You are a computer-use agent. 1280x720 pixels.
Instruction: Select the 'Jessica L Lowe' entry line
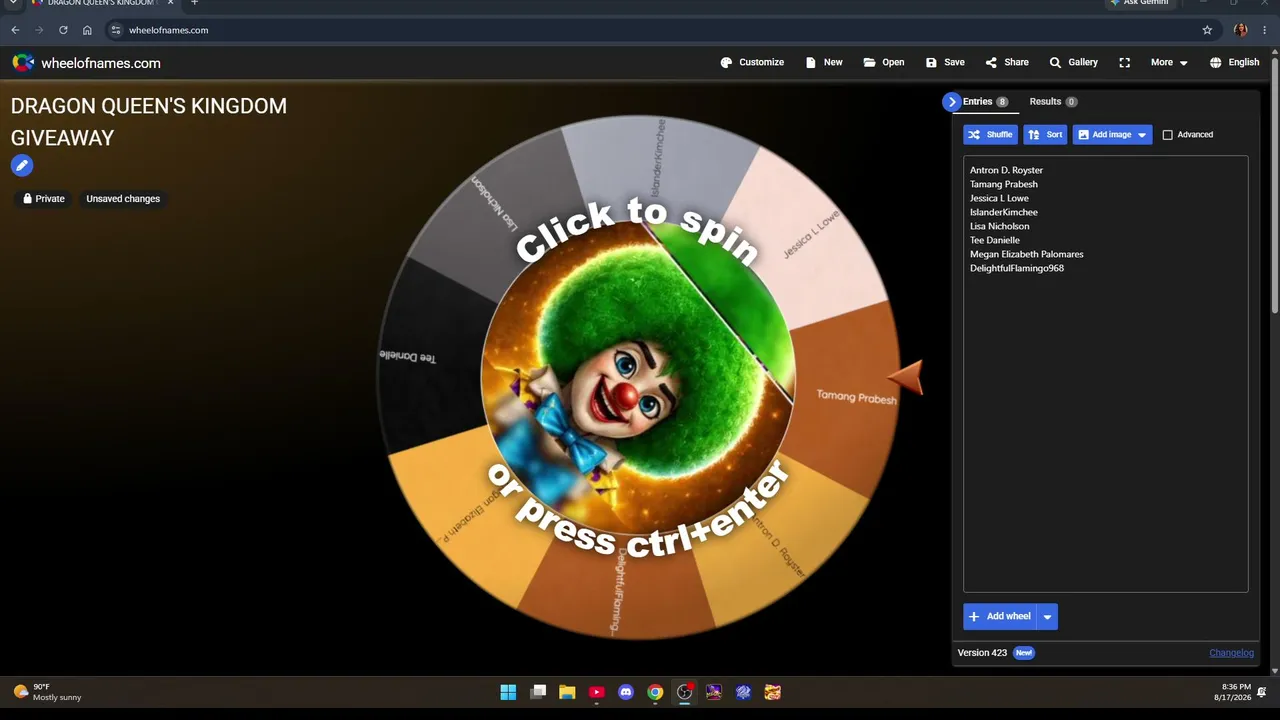point(999,198)
